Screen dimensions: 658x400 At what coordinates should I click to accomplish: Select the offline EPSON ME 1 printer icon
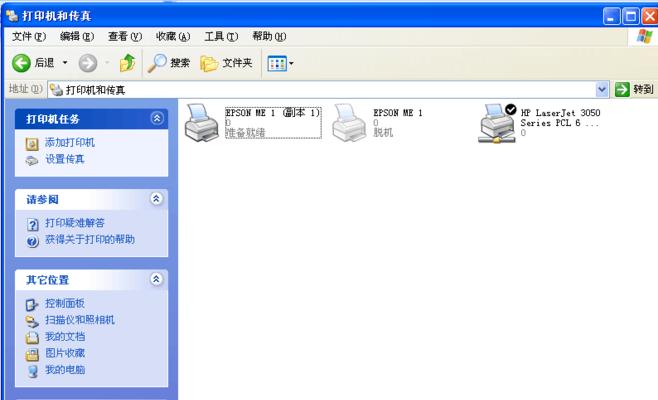(349, 123)
